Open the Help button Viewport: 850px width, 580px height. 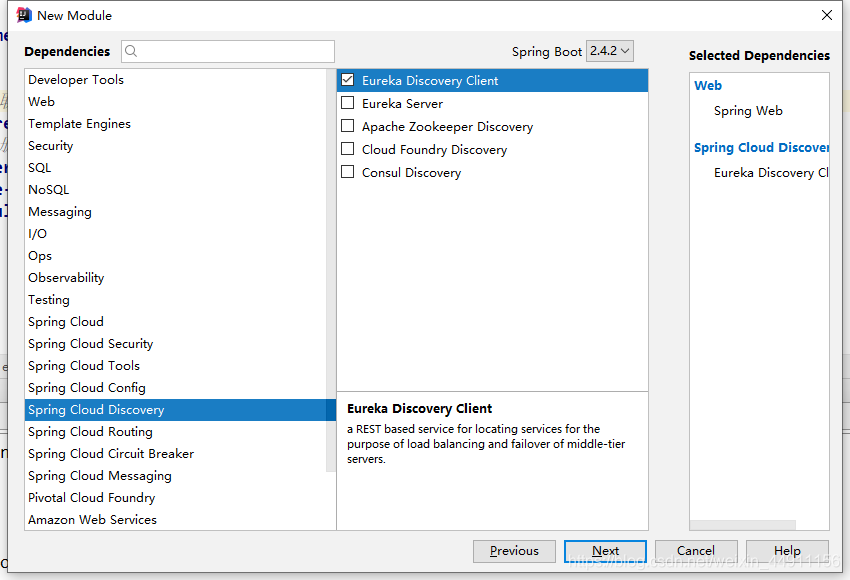point(787,551)
